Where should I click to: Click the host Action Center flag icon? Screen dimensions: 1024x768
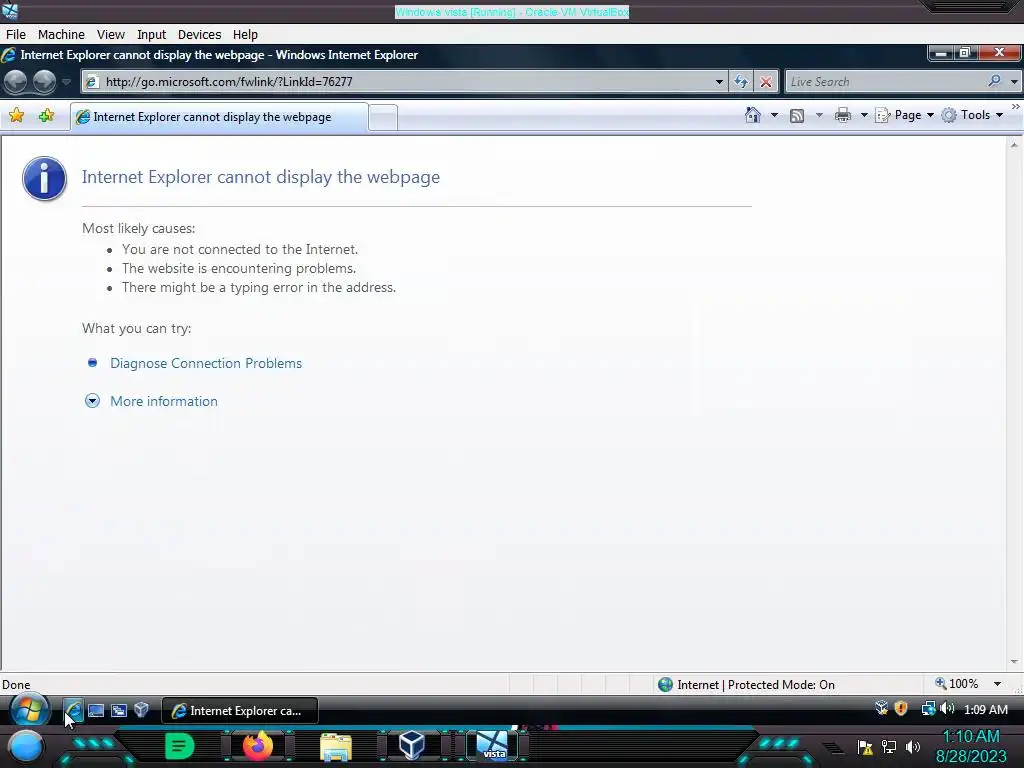[x=865, y=747]
